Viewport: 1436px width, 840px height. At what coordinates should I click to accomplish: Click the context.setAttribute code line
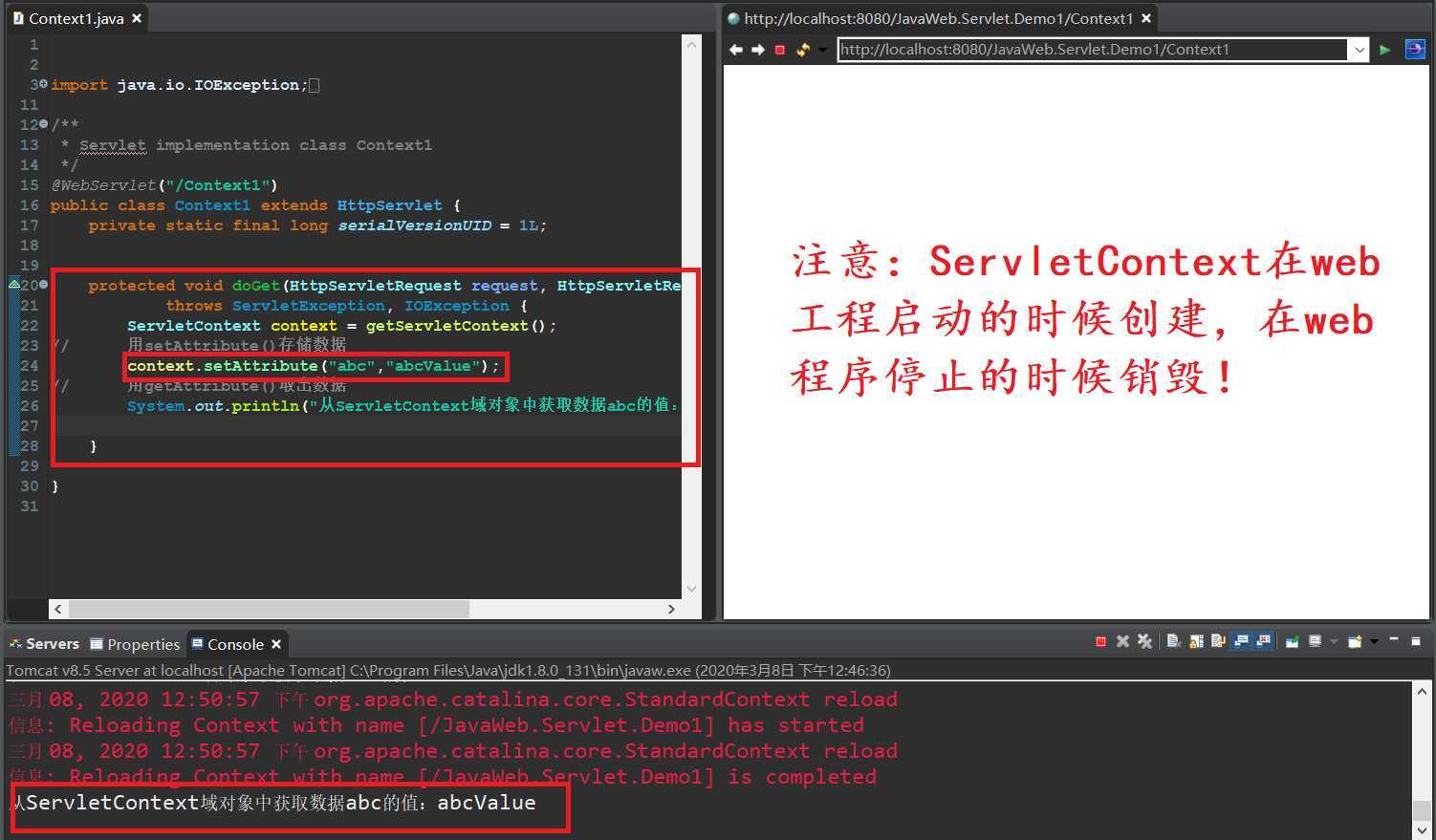click(x=314, y=366)
